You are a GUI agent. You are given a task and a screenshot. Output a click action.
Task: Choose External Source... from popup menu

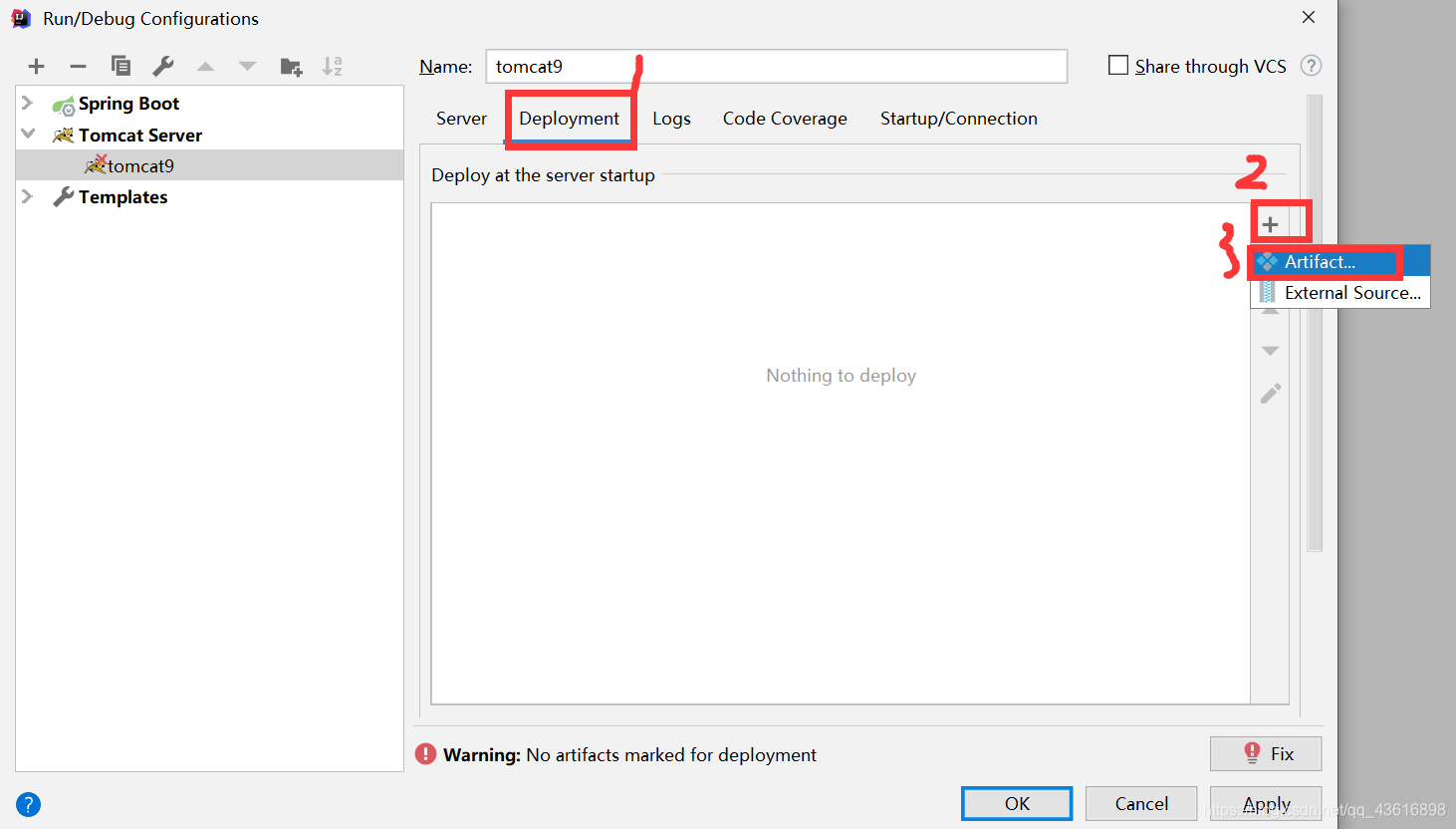point(1340,293)
